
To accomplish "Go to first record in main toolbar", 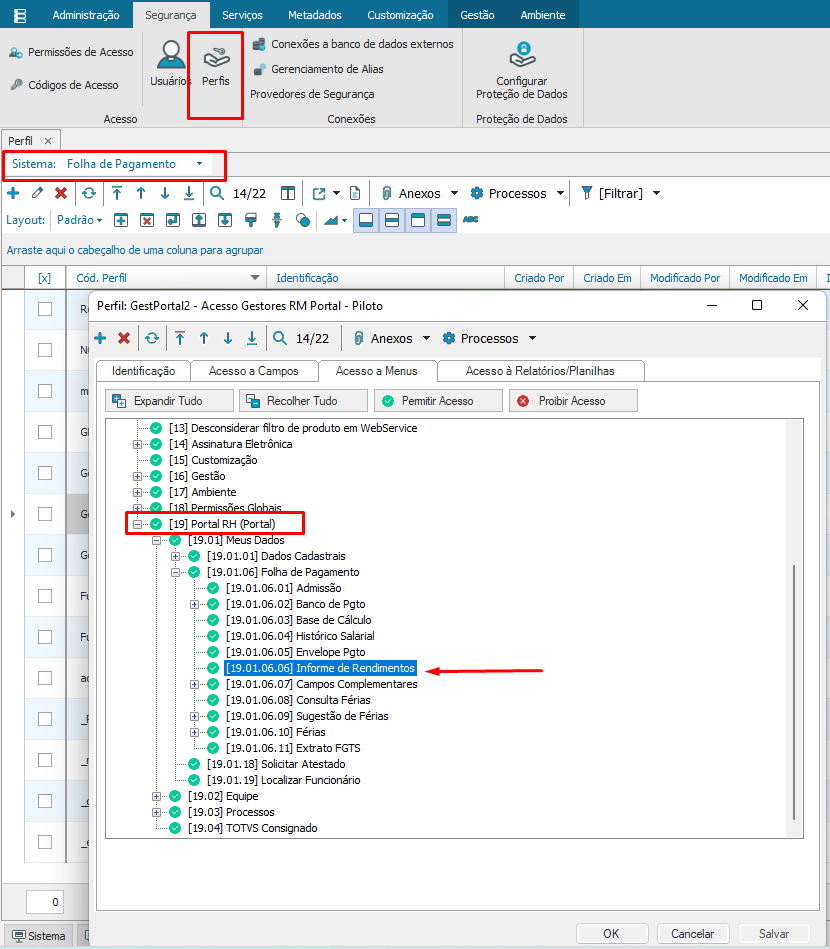I will click(x=117, y=193).
